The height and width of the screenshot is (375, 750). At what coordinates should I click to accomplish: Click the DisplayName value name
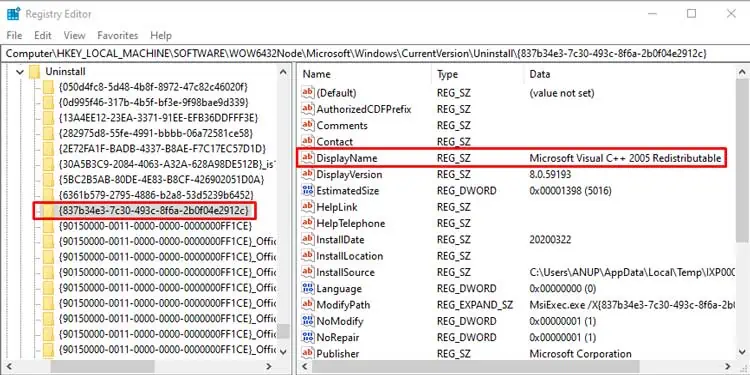click(x=347, y=158)
